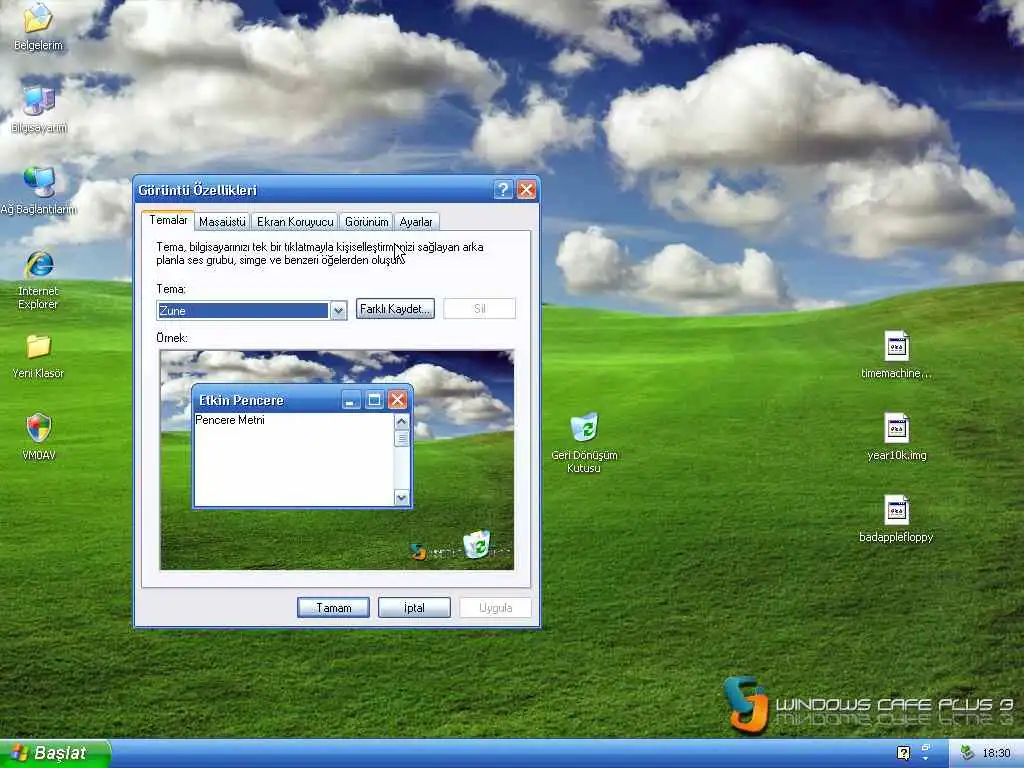1024x768 pixels.
Task: Click the disabled Sil button
Action: tap(479, 309)
